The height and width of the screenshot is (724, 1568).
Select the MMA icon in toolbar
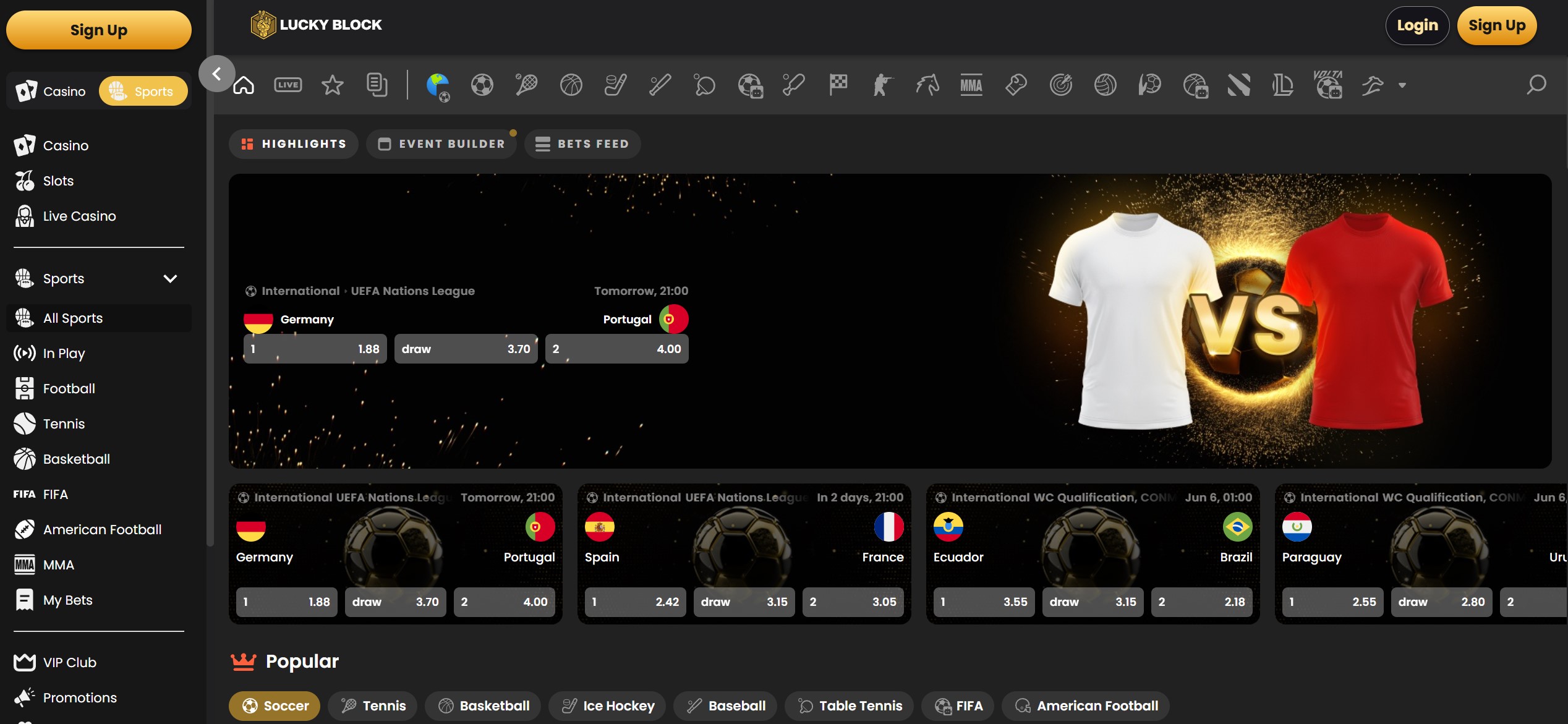[x=971, y=85]
